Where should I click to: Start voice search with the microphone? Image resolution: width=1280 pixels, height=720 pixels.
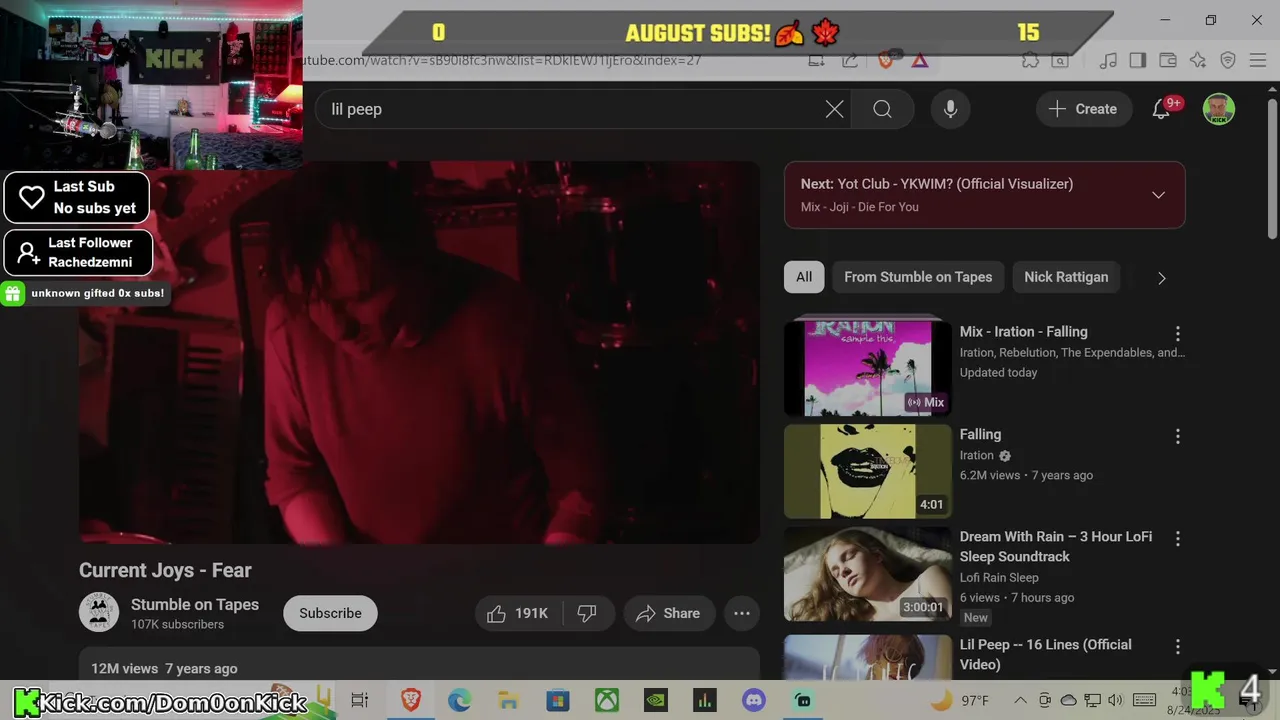(950, 109)
